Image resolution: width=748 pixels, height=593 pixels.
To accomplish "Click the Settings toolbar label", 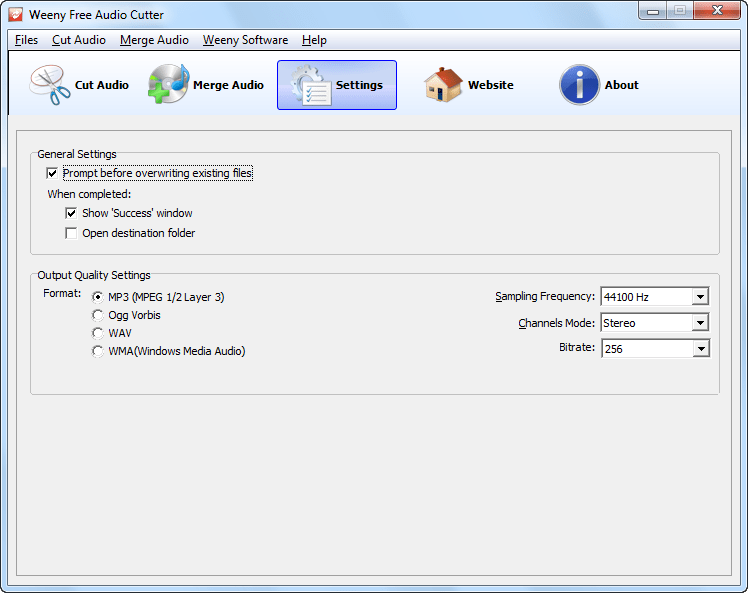I will 359,85.
